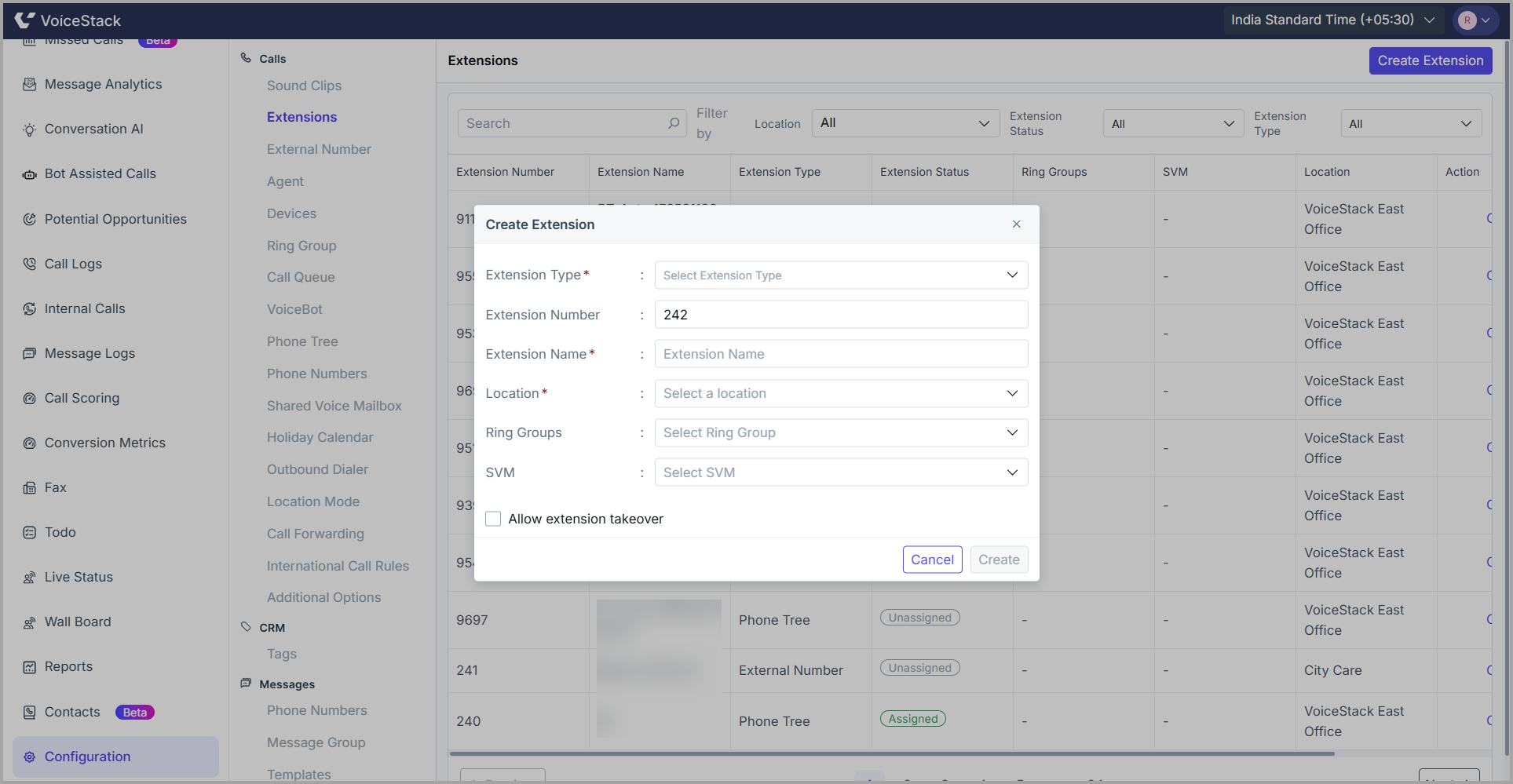
Task: Click the search magnifier icon
Action: (674, 123)
